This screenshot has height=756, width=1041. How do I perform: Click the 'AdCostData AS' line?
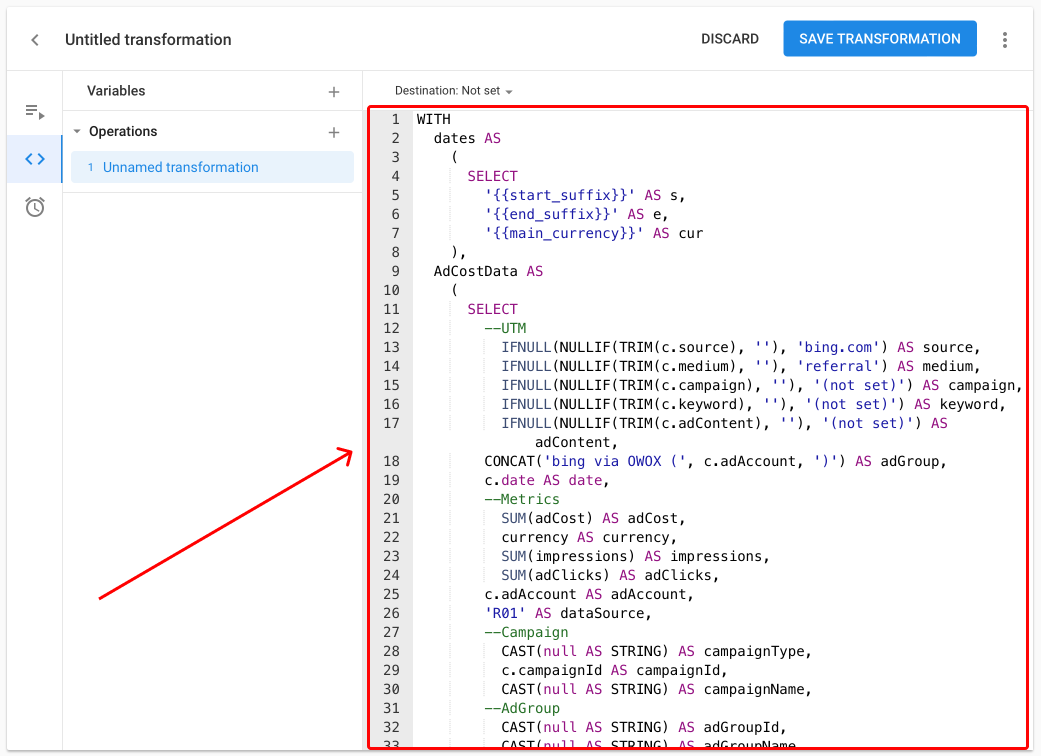pyautogui.click(x=488, y=271)
